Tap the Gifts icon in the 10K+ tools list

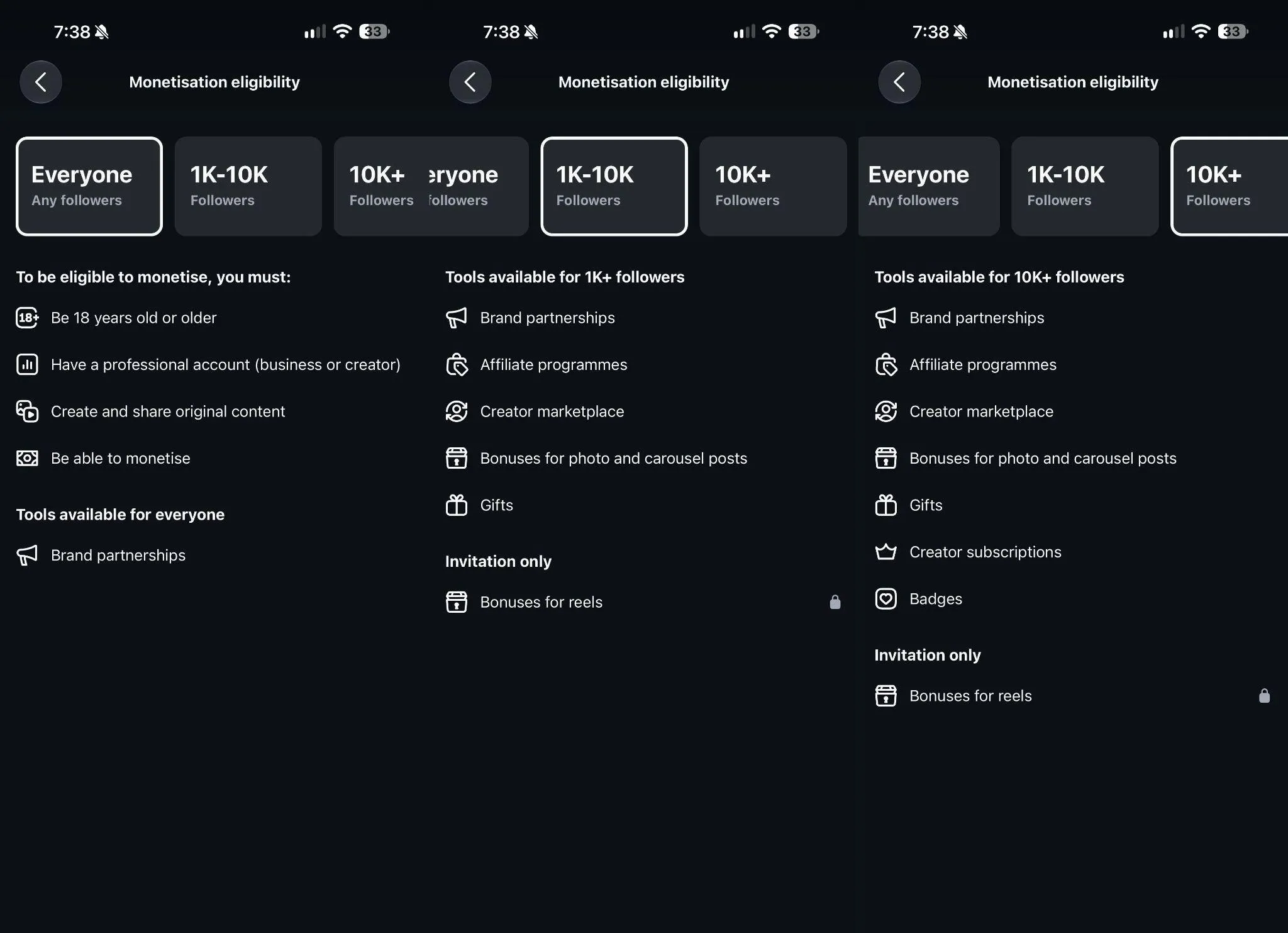(885, 505)
